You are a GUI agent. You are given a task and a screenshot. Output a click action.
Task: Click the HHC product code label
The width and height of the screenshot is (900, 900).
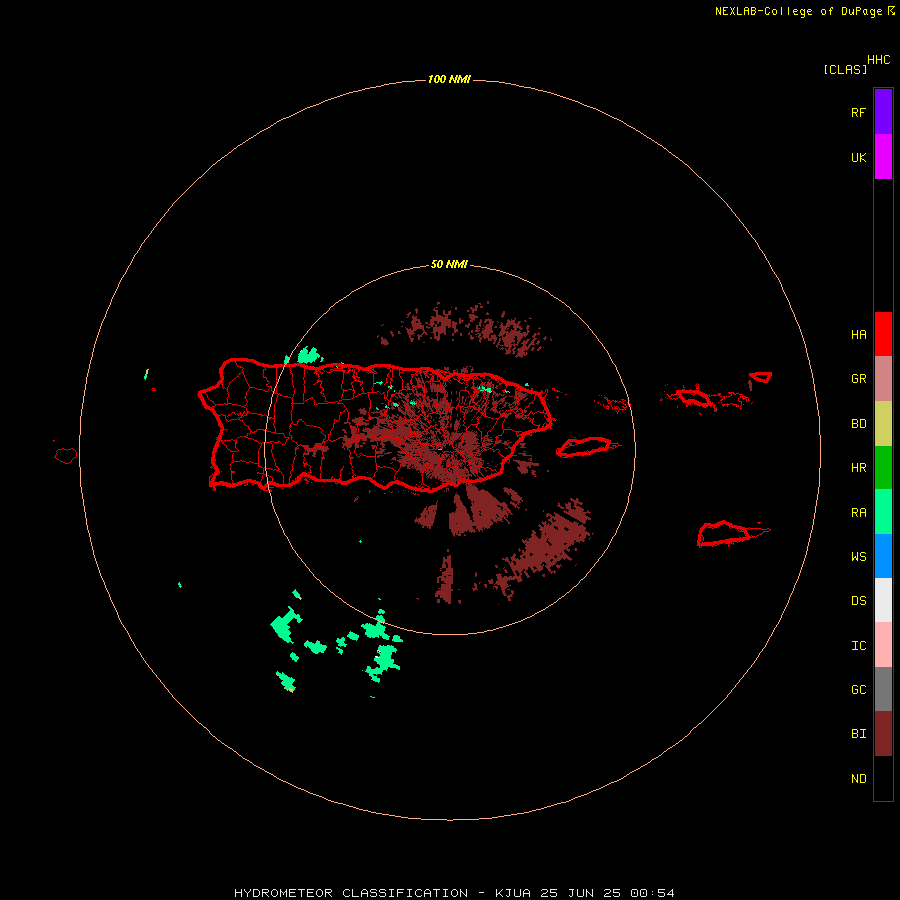click(x=879, y=60)
